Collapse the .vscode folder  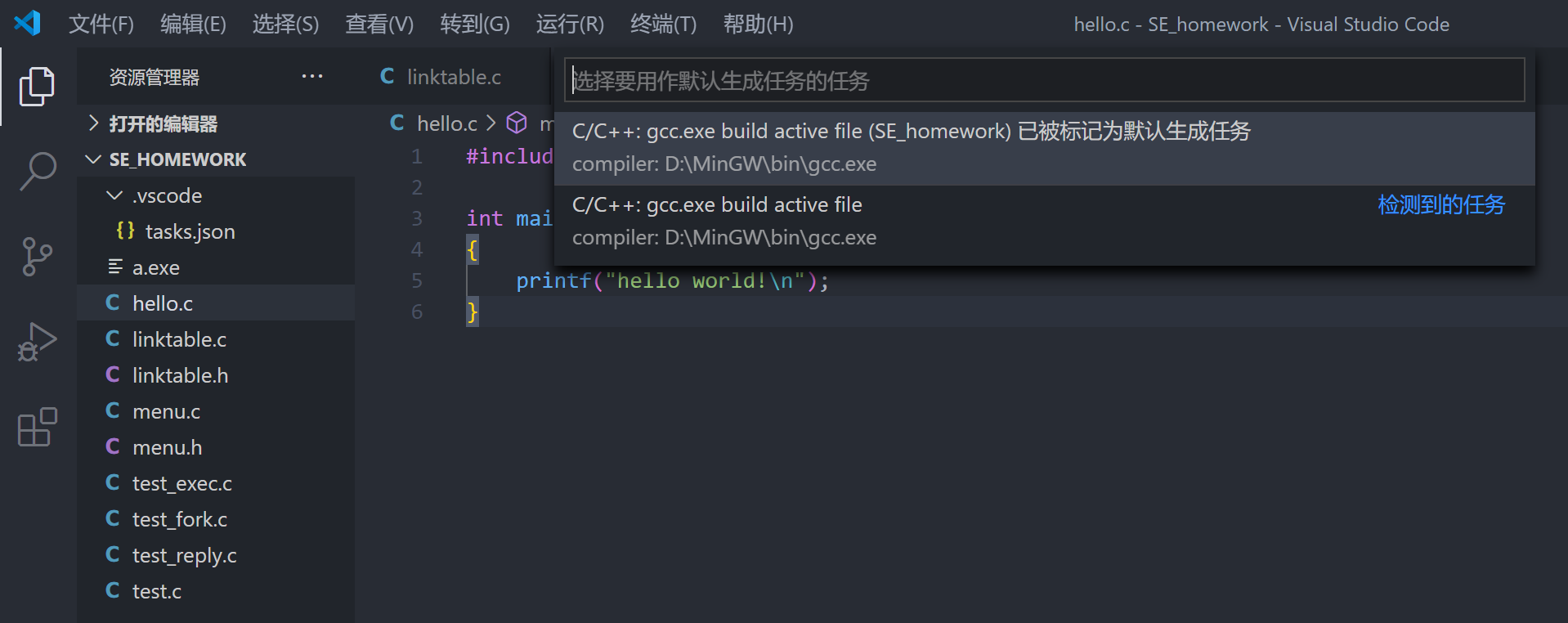(167, 195)
